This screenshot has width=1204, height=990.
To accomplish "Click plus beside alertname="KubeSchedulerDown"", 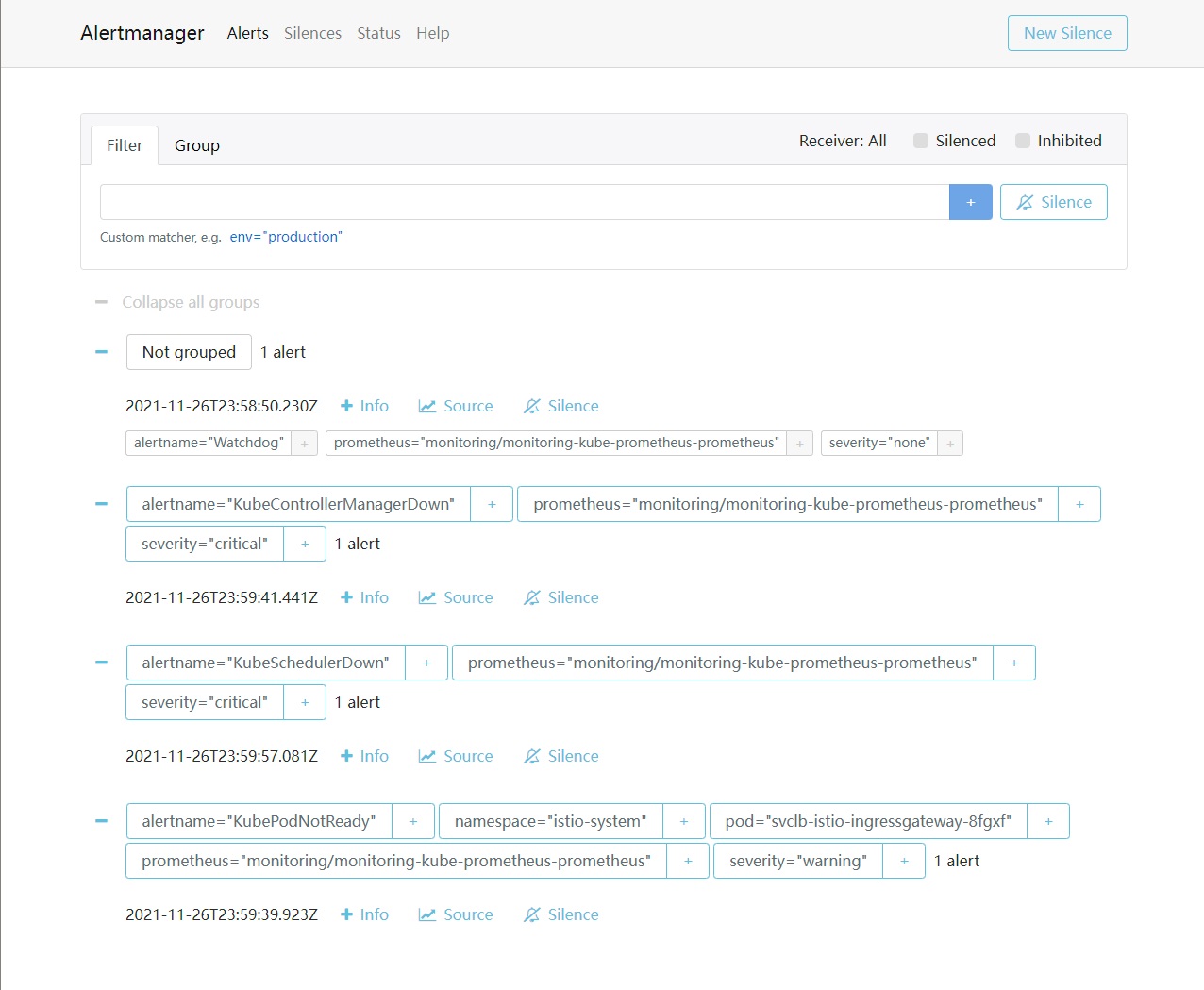I will [x=426, y=663].
